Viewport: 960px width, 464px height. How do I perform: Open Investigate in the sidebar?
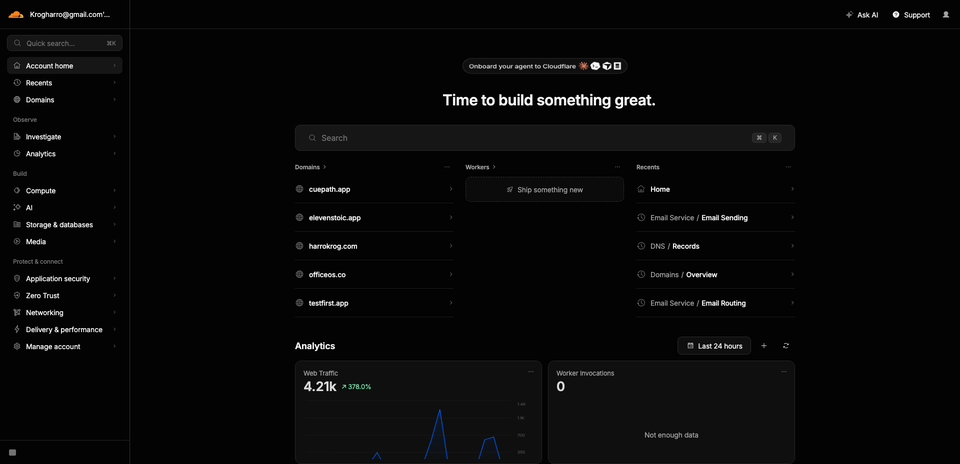point(65,137)
